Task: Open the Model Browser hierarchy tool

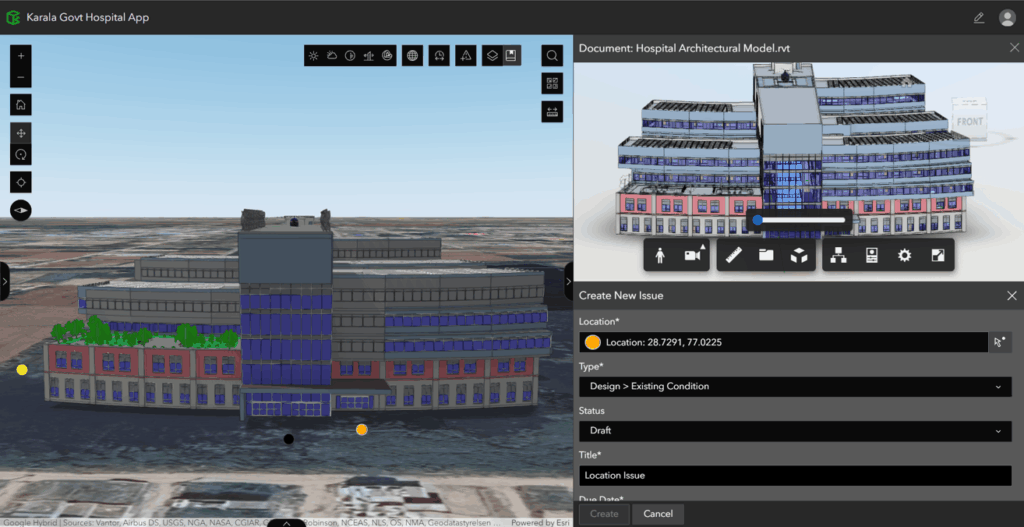Action: point(839,256)
